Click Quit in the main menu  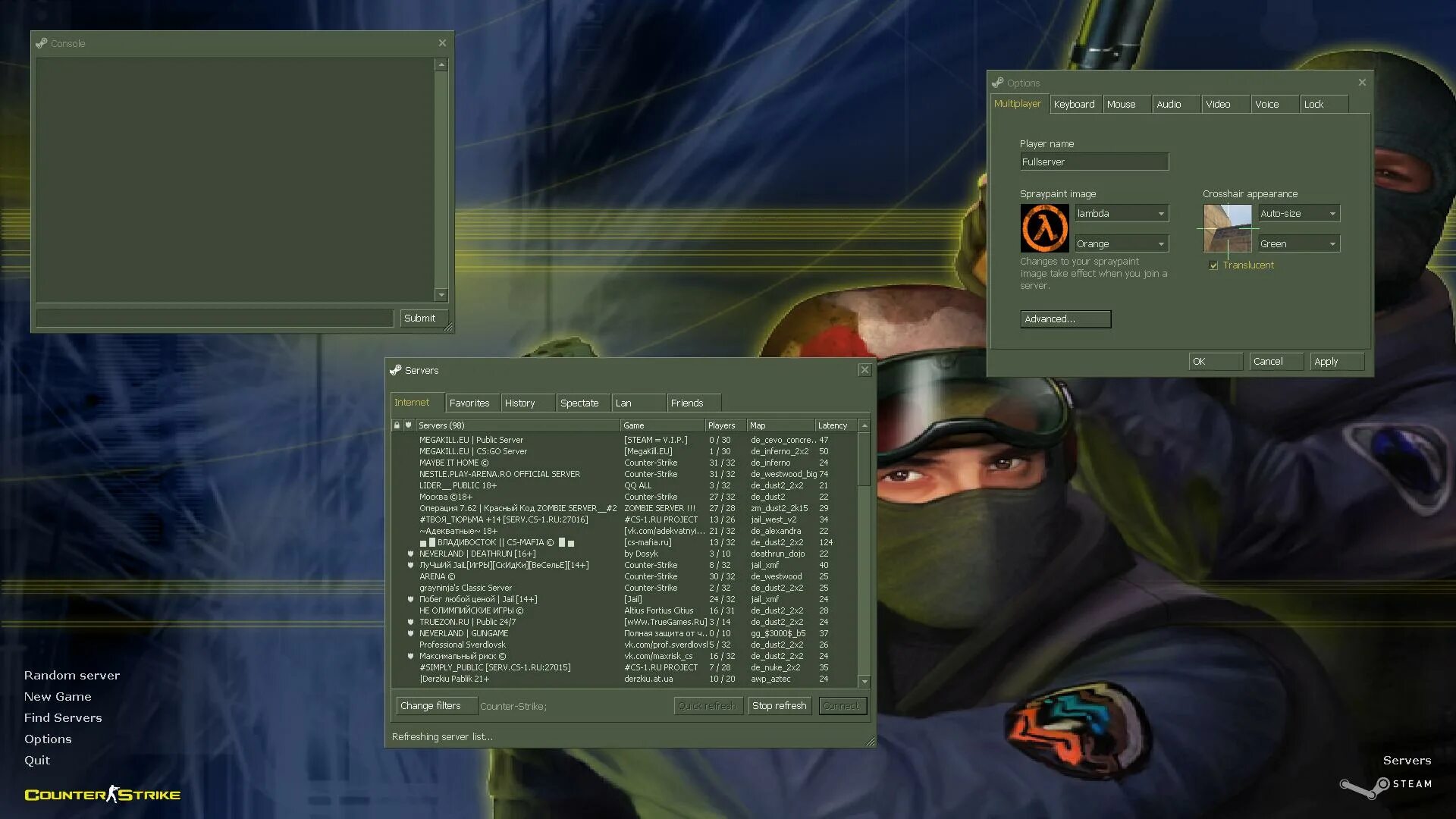click(37, 761)
